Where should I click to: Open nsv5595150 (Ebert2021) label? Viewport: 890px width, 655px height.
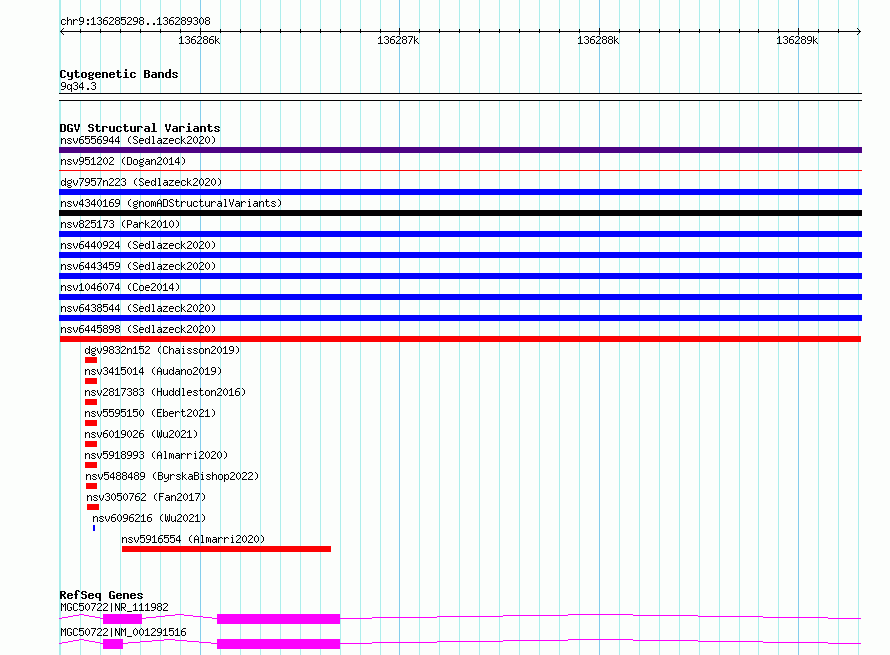(x=150, y=413)
